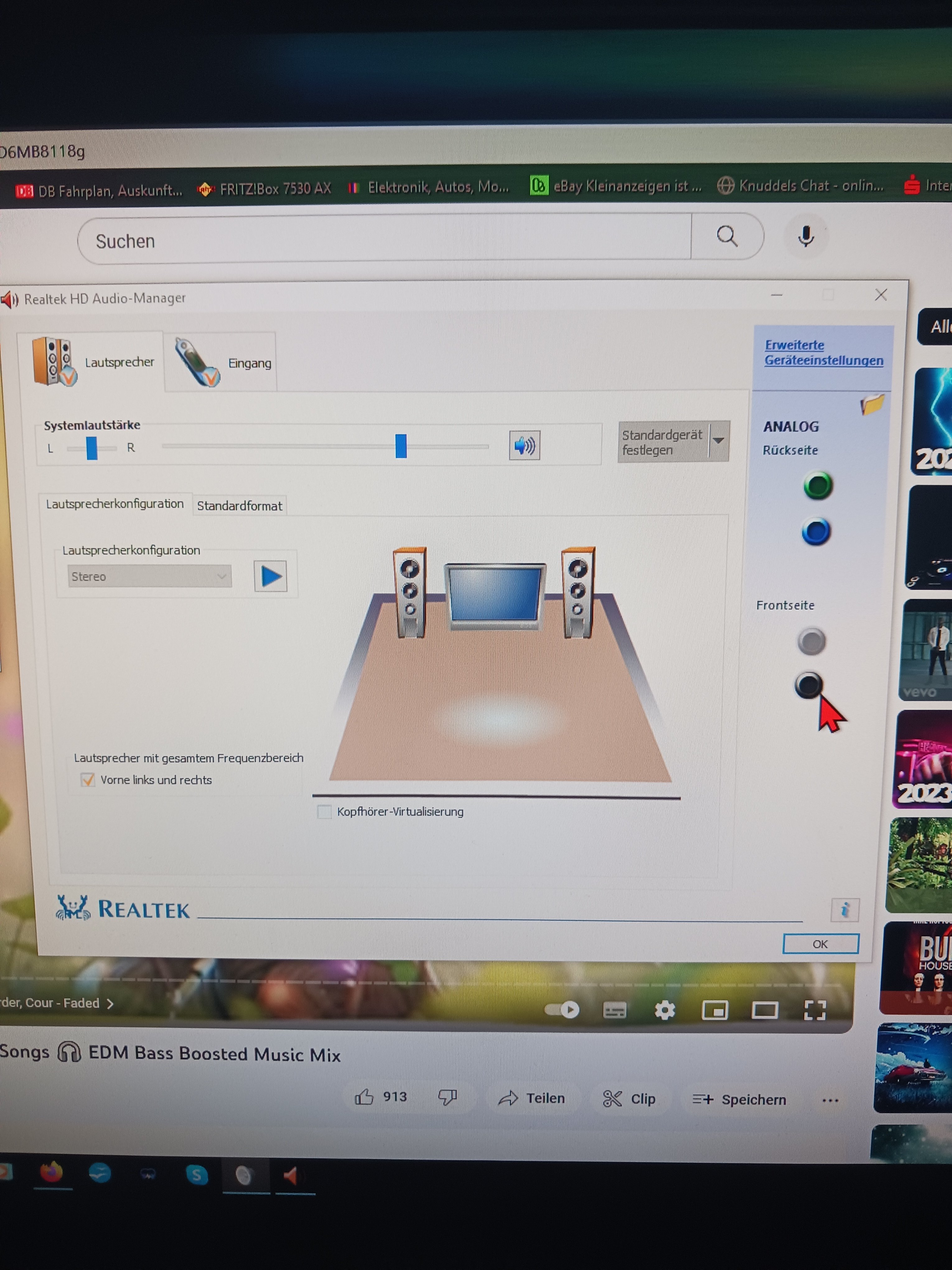The image size is (952, 1270).
Task: Play the speaker configuration test sound
Action: [270, 576]
